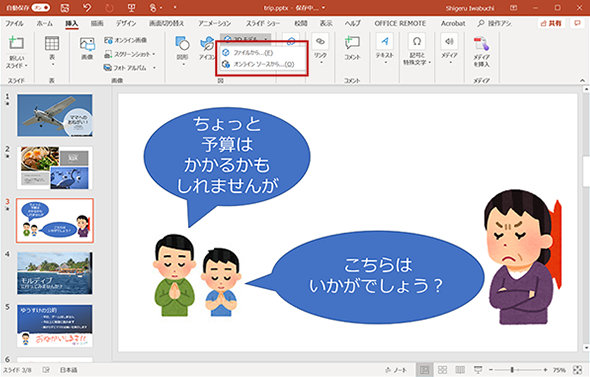Click the zoom in plus button

pos(545,370)
